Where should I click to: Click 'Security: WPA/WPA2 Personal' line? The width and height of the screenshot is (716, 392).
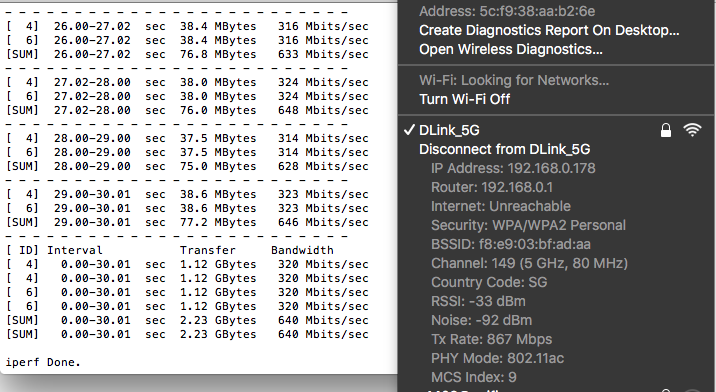(x=528, y=225)
